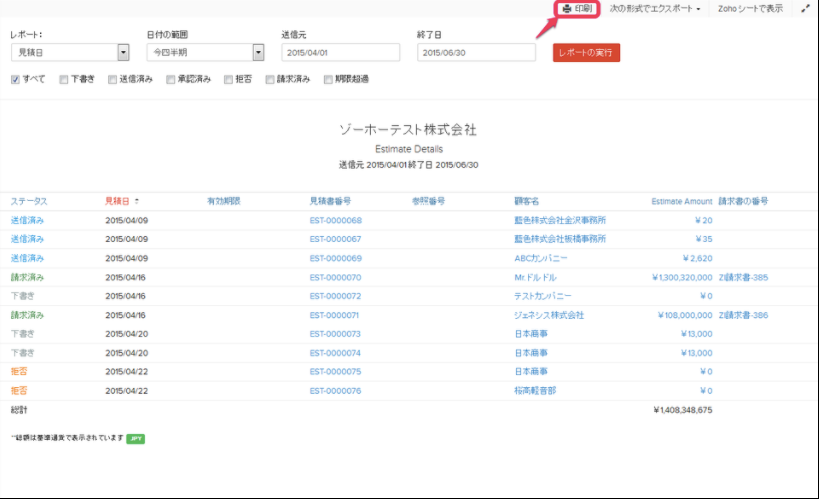The width and height of the screenshot is (819, 499).
Task: Open the 次の形式でエクスポート export menu
Action: (655, 9)
